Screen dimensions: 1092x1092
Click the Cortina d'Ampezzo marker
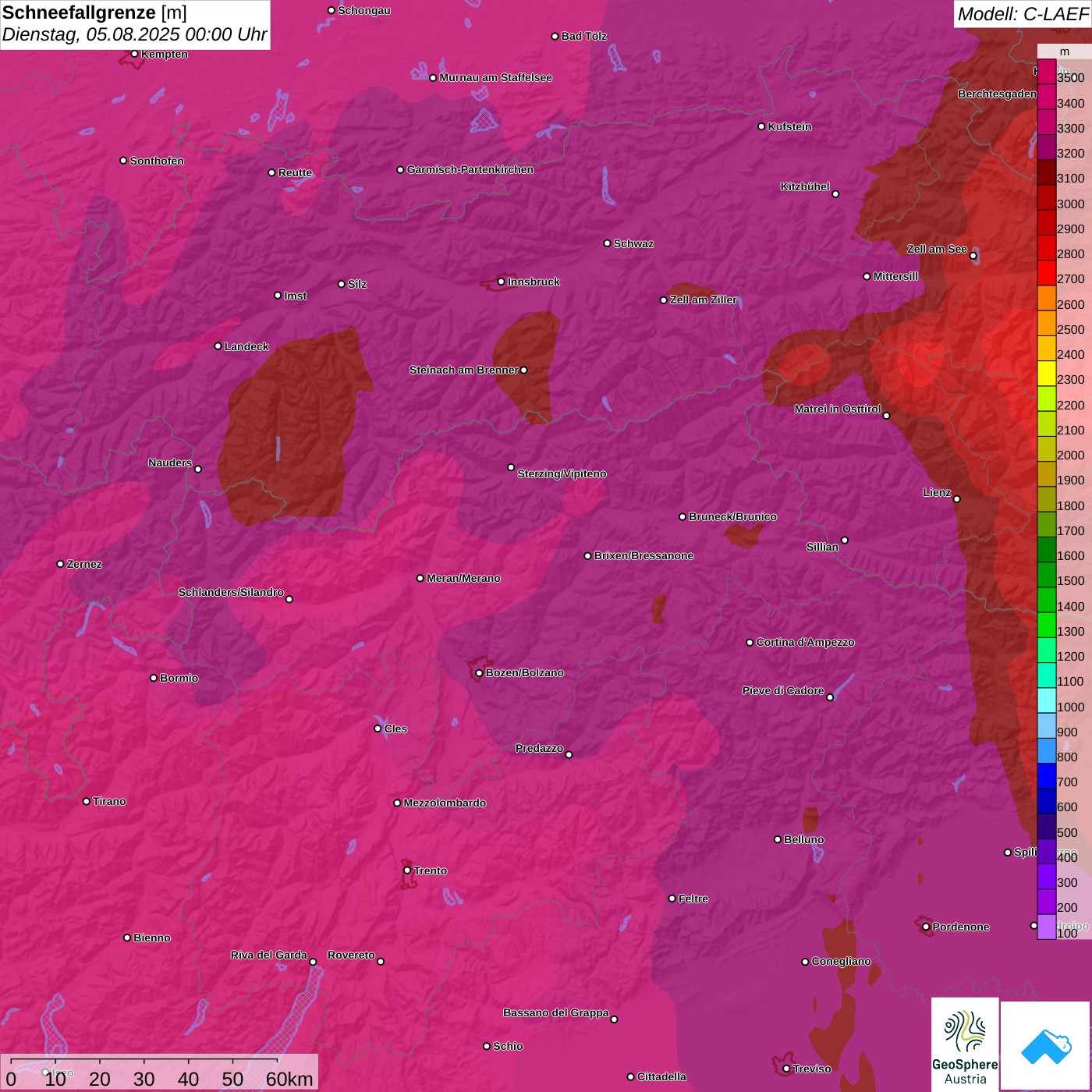750,643
